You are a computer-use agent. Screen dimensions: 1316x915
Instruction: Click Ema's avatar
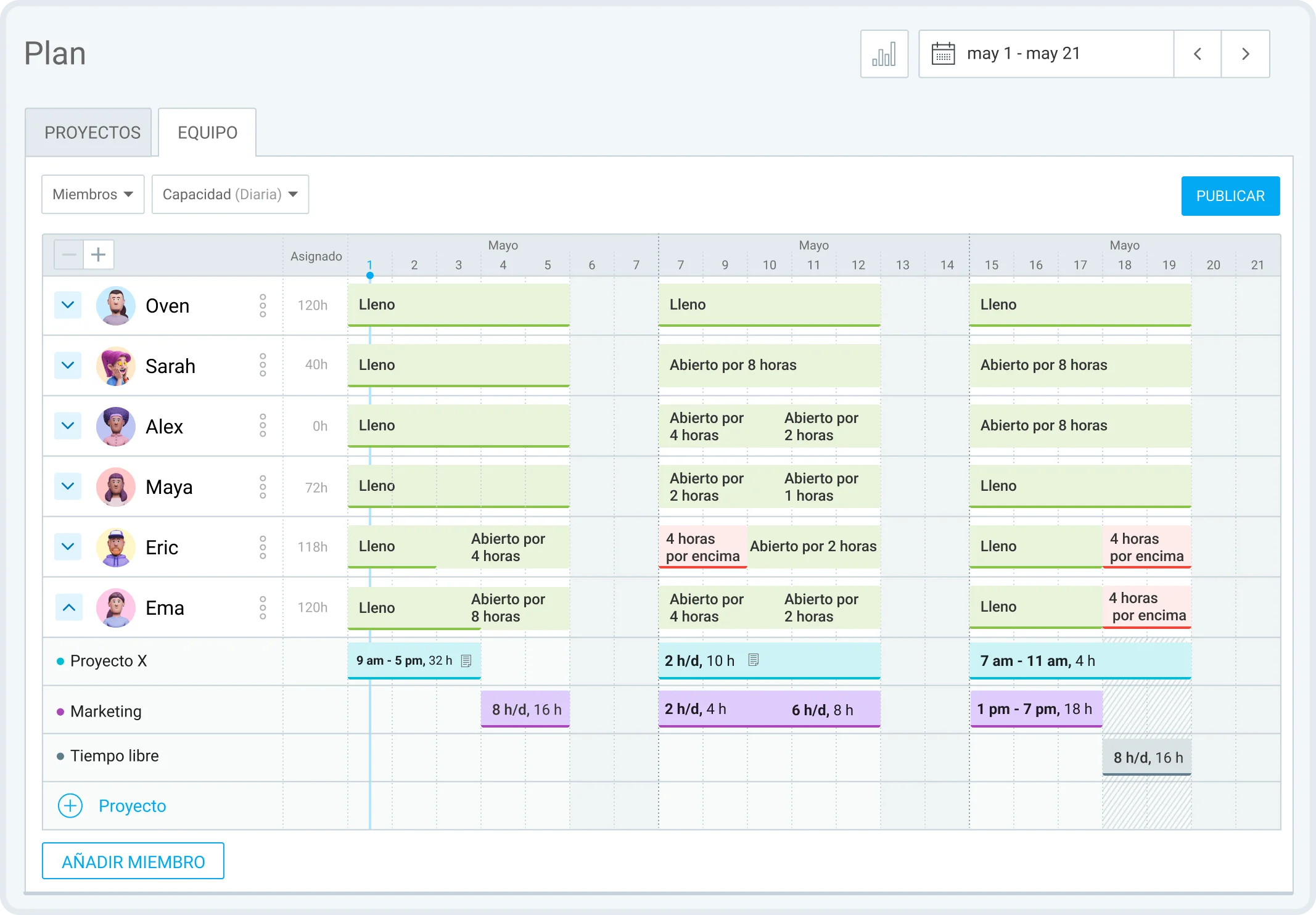pyautogui.click(x=116, y=607)
